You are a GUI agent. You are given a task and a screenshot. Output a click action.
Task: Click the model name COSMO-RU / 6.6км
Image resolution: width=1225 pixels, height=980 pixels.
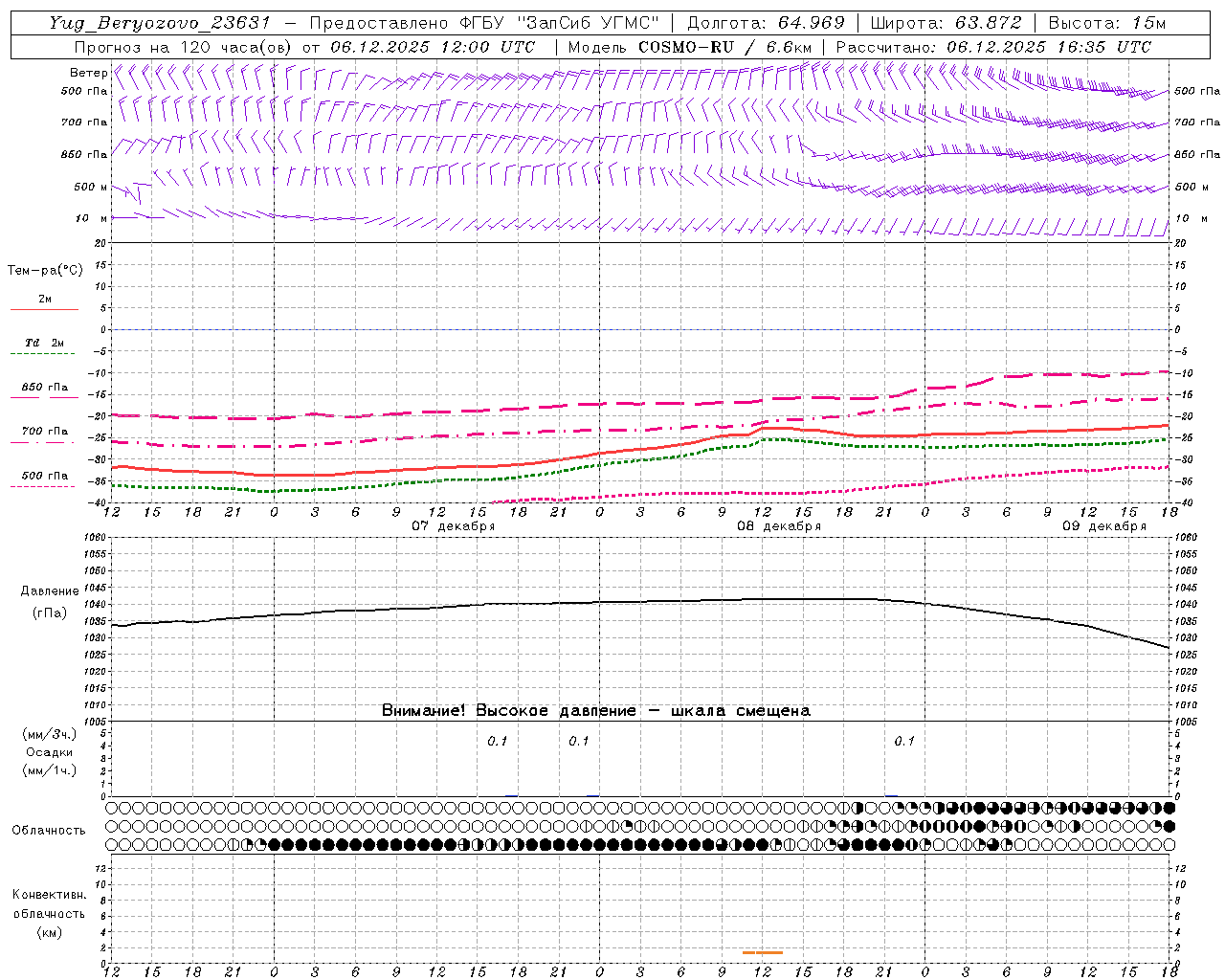[x=725, y=47]
